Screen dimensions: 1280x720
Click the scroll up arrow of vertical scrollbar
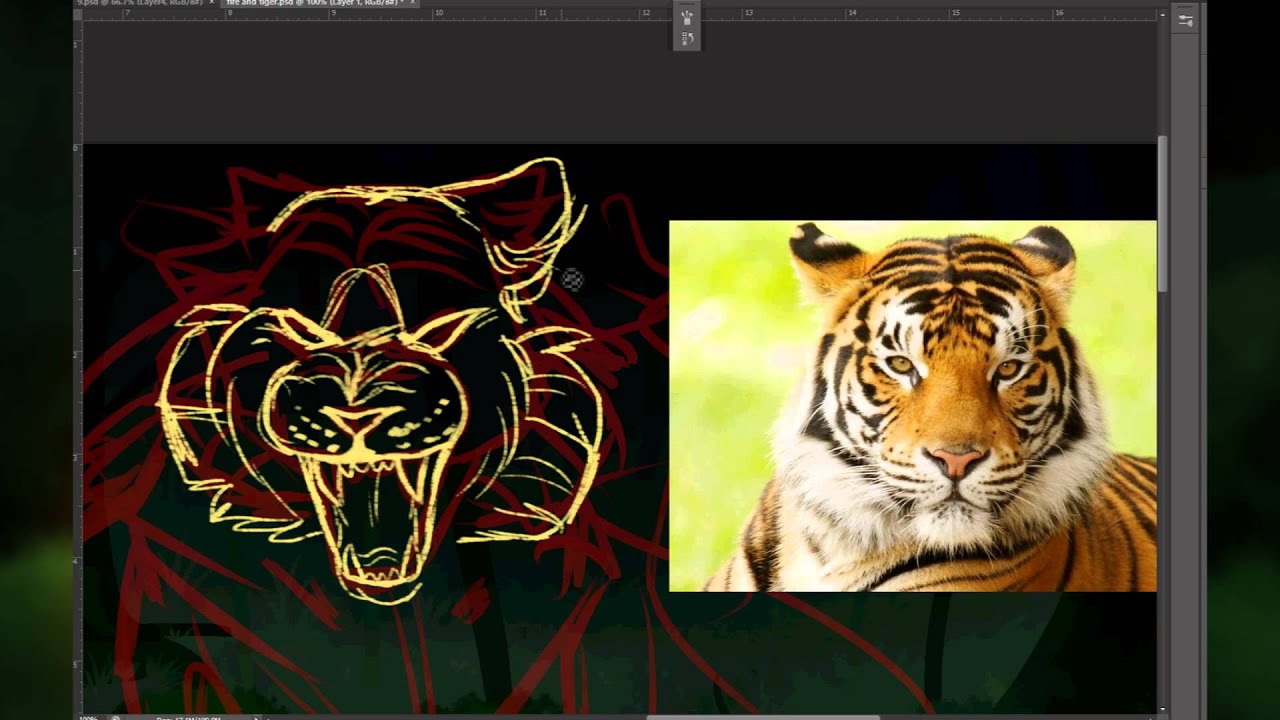tap(1162, 15)
